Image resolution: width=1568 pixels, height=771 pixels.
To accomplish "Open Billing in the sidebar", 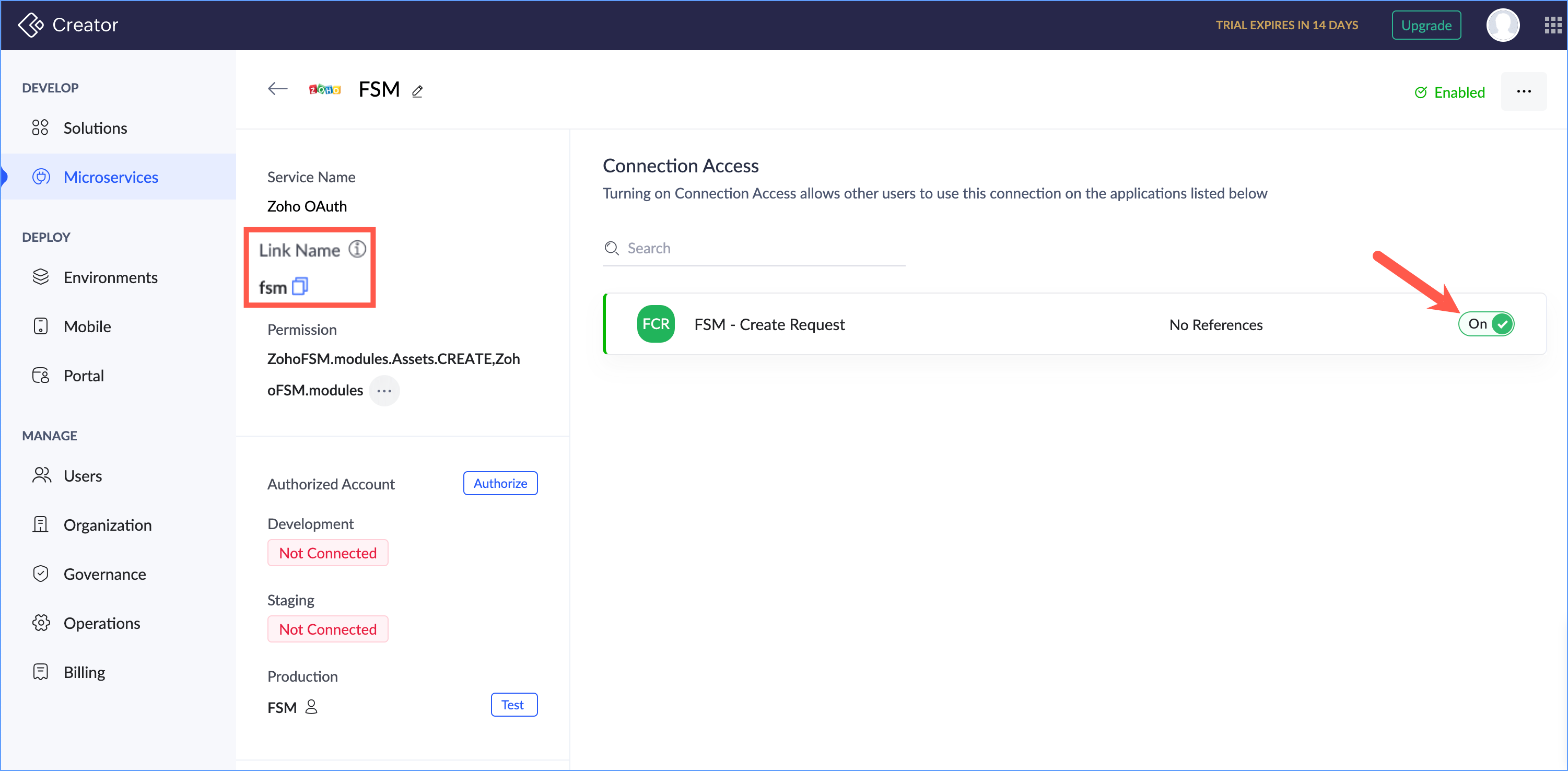I will point(84,672).
